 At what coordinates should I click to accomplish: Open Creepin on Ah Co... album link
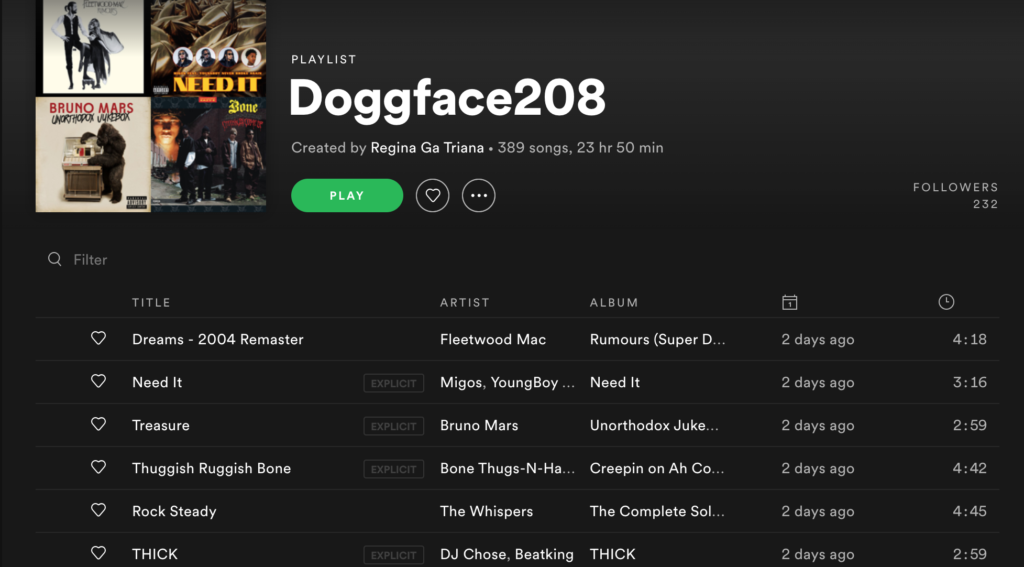point(657,468)
